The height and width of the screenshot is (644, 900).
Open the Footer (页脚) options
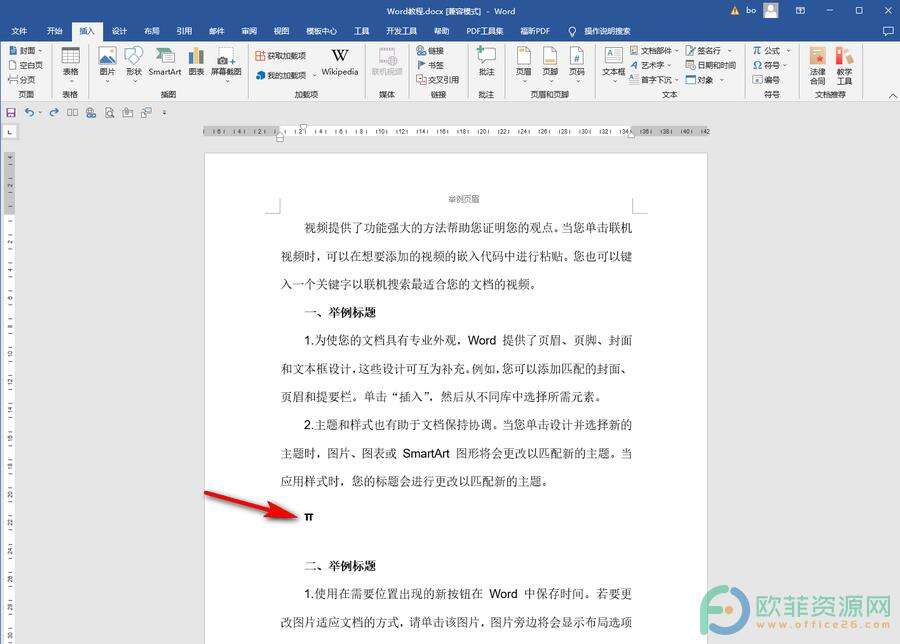pyautogui.click(x=550, y=64)
